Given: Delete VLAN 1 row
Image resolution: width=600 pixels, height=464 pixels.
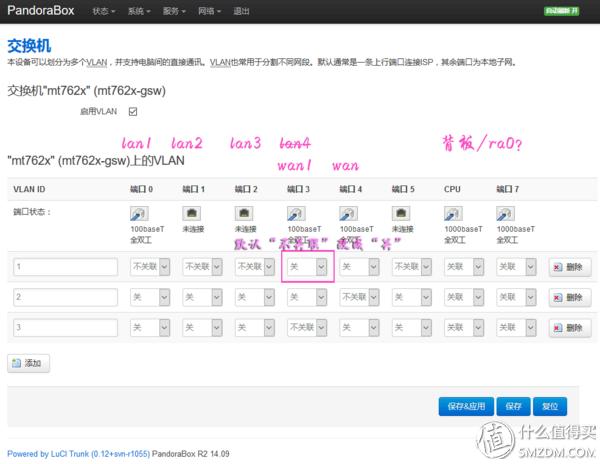Looking at the screenshot, I should pos(570,267).
